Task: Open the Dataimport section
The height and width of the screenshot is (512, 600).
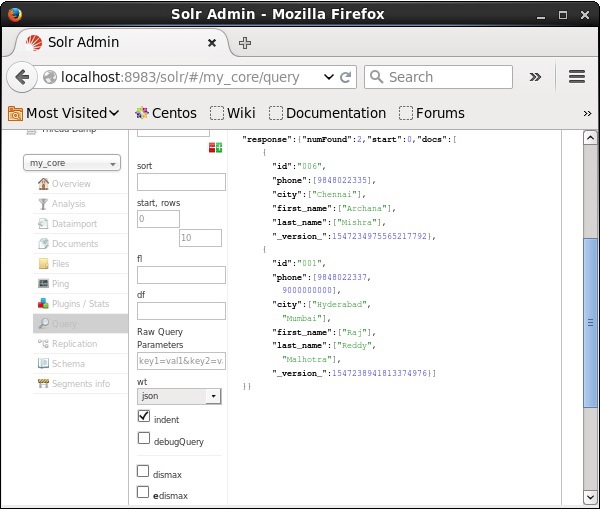Action: point(74,224)
